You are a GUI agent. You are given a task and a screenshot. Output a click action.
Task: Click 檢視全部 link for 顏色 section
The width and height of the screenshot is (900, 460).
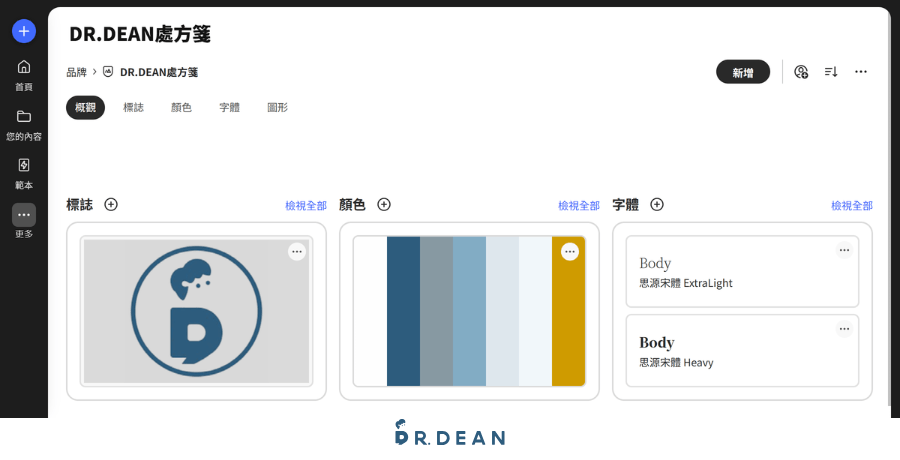coord(579,206)
